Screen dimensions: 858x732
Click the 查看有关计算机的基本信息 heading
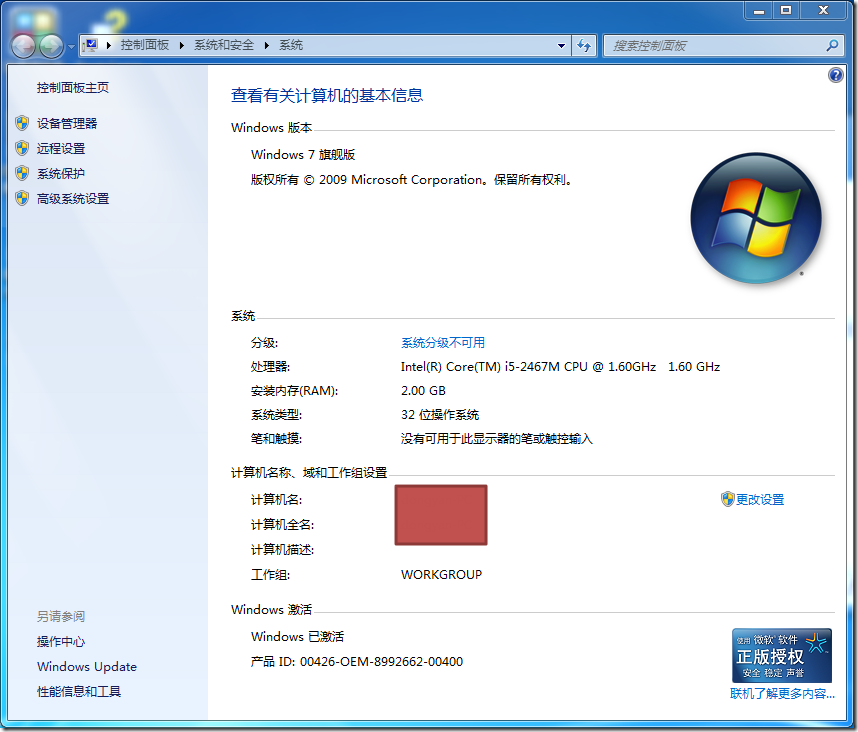(x=327, y=96)
